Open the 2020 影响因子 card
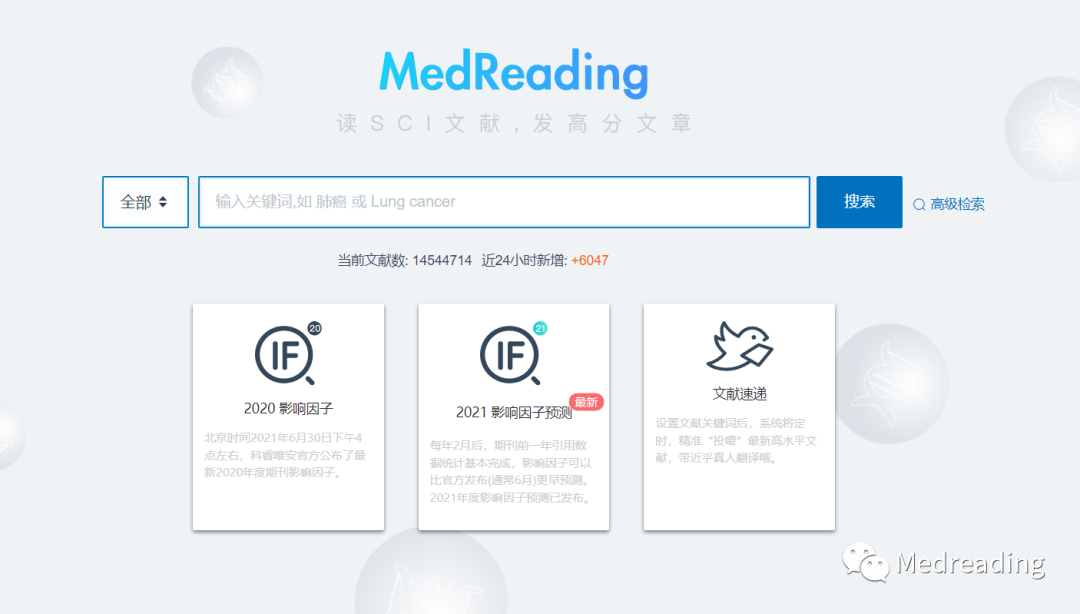This screenshot has width=1080, height=614. pyautogui.click(x=287, y=415)
